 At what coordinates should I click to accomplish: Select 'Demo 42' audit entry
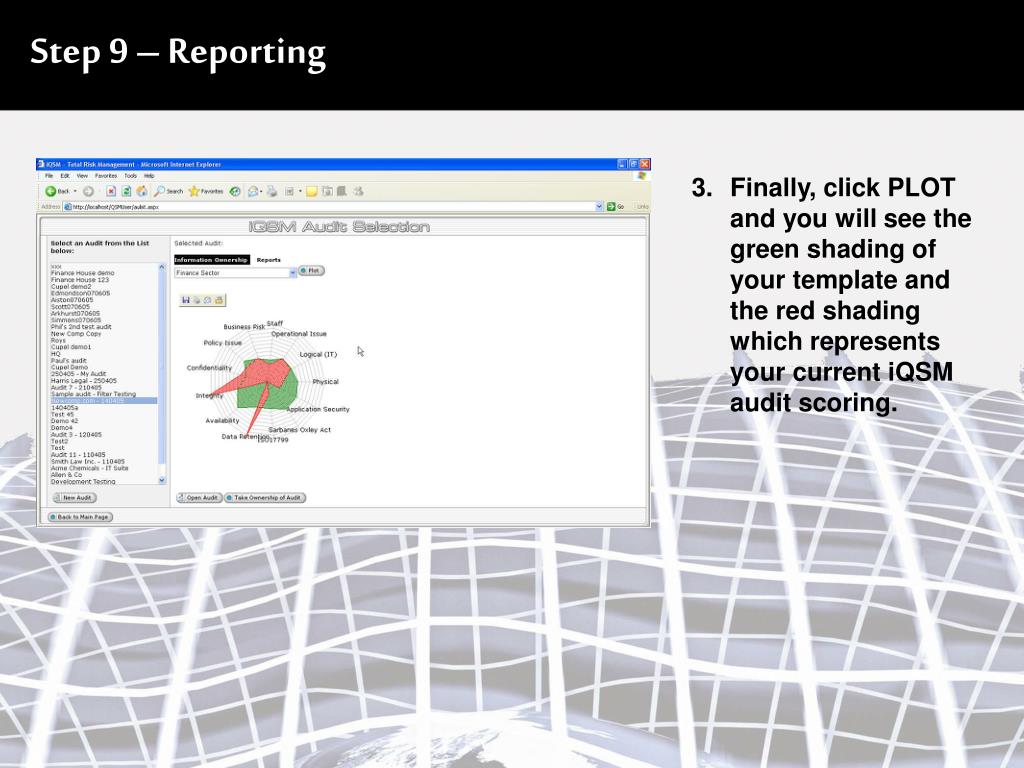pyautogui.click(x=64, y=421)
